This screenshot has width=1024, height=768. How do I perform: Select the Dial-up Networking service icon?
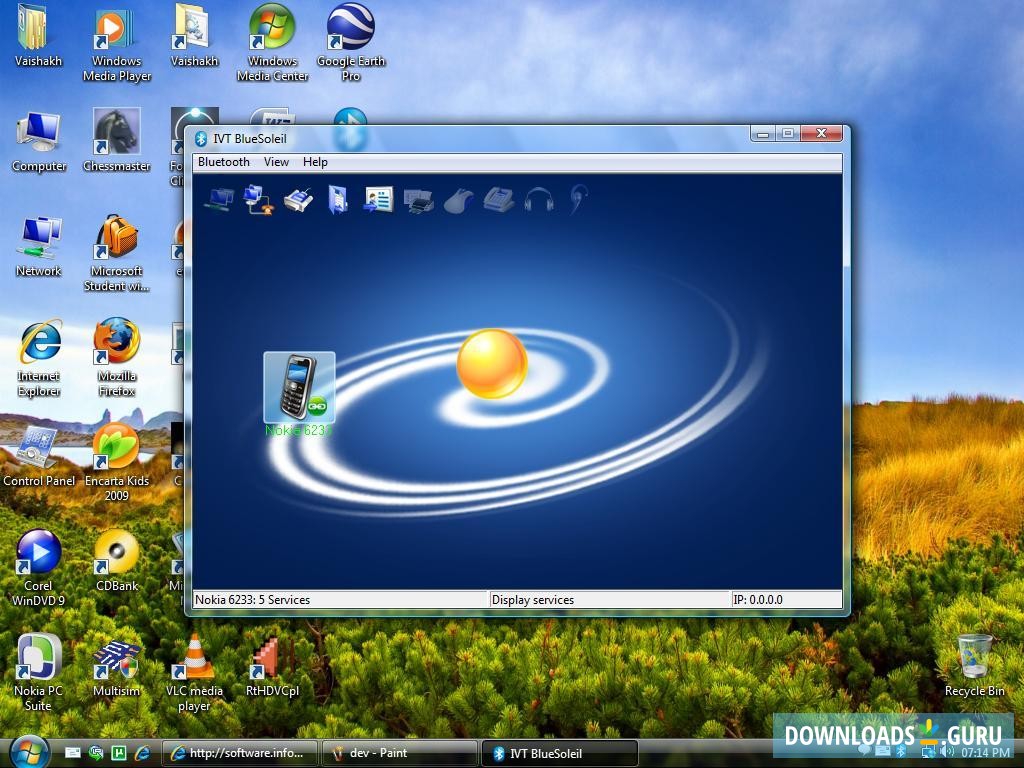(258, 199)
